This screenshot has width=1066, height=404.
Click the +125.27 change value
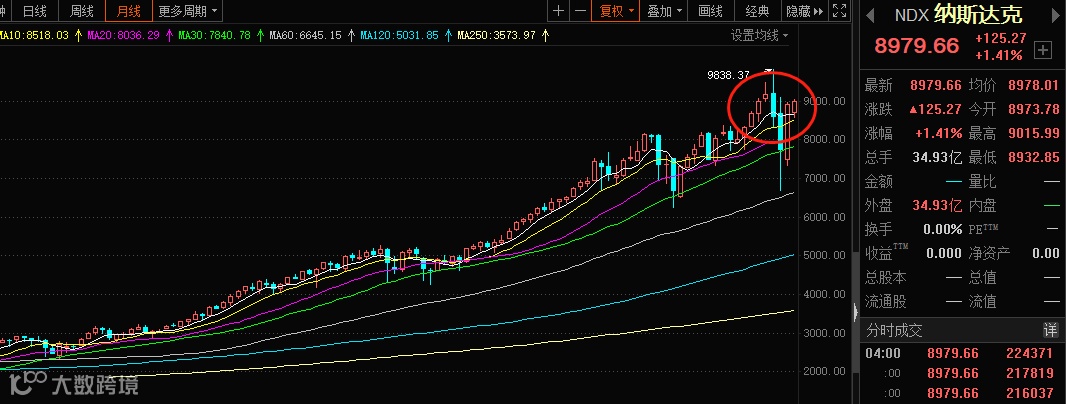click(999, 39)
